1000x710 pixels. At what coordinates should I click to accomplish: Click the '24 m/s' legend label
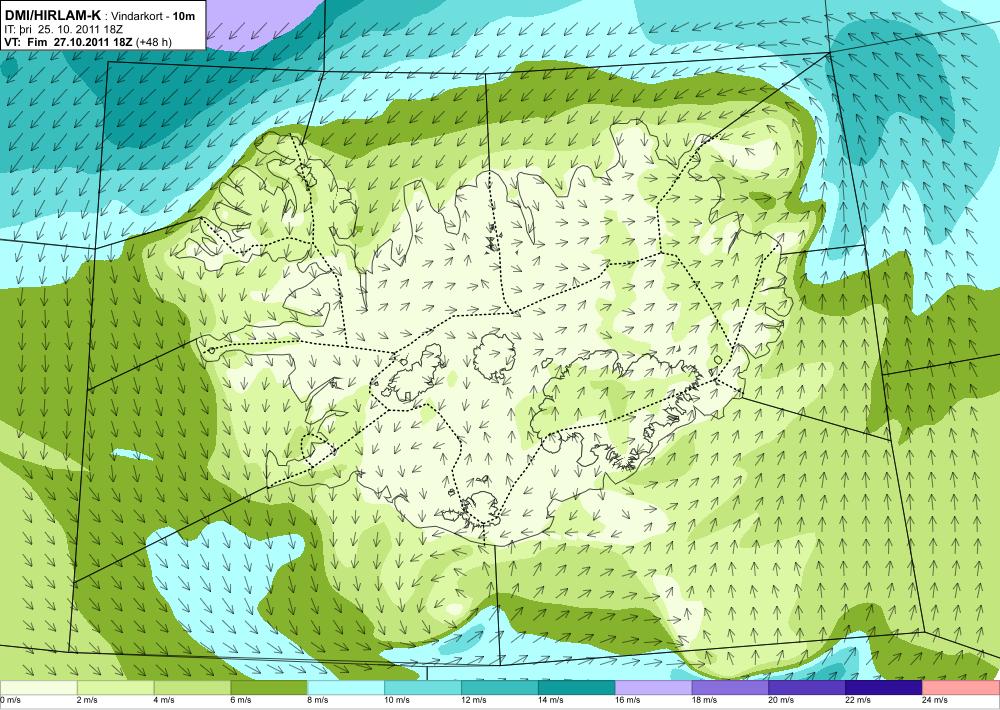936,700
